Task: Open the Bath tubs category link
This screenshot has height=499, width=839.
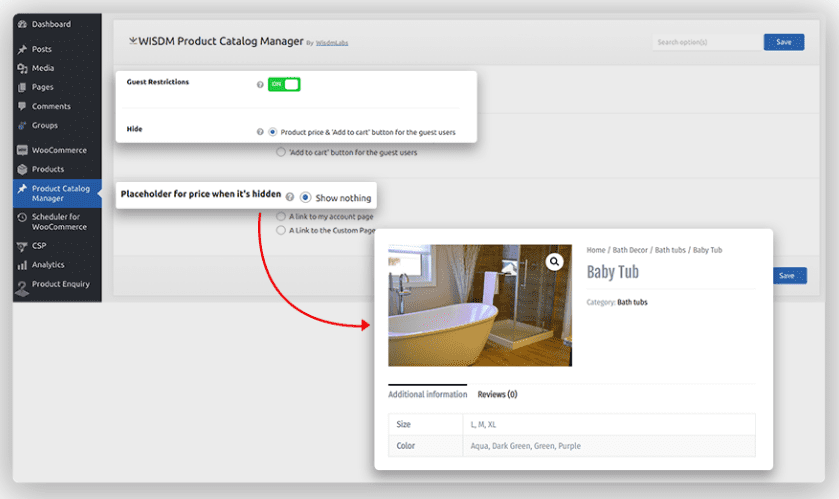Action: click(632, 302)
